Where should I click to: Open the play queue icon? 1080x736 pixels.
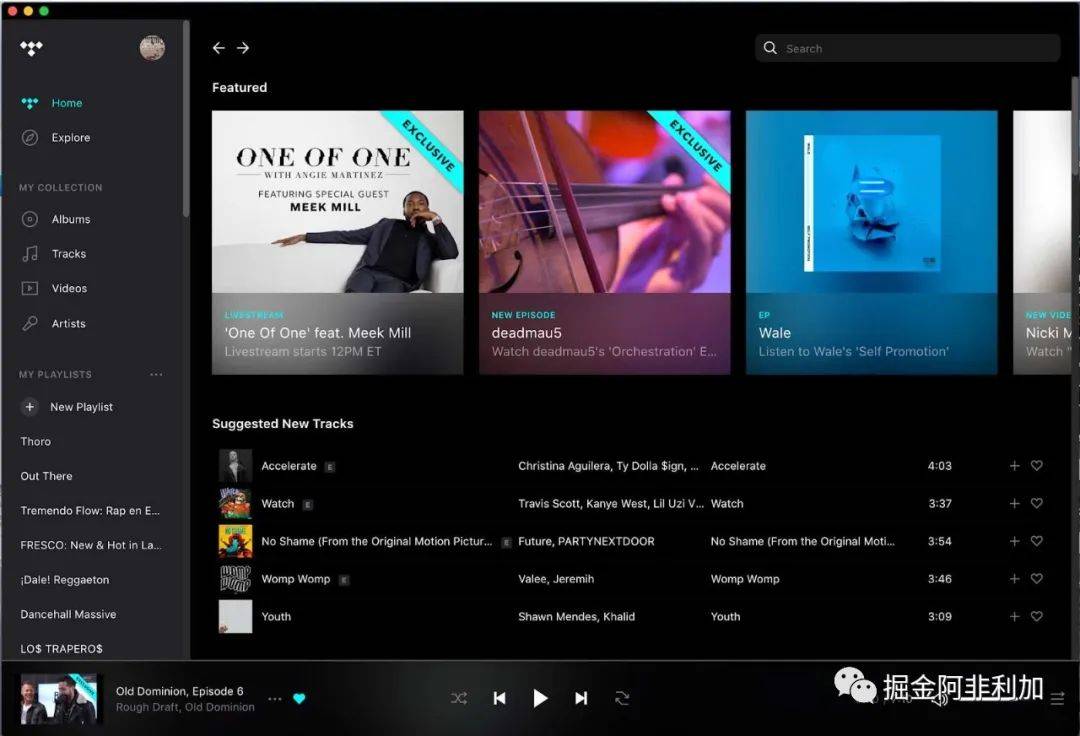pyautogui.click(x=1057, y=700)
